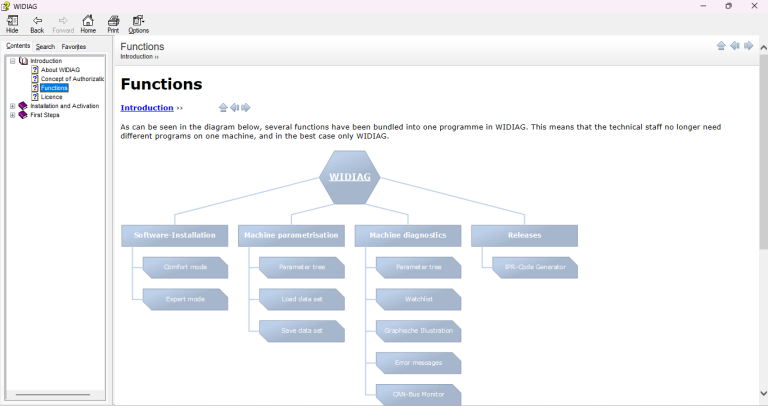Expand the First Steps node
This screenshot has width=768, height=406.
(13, 115)
